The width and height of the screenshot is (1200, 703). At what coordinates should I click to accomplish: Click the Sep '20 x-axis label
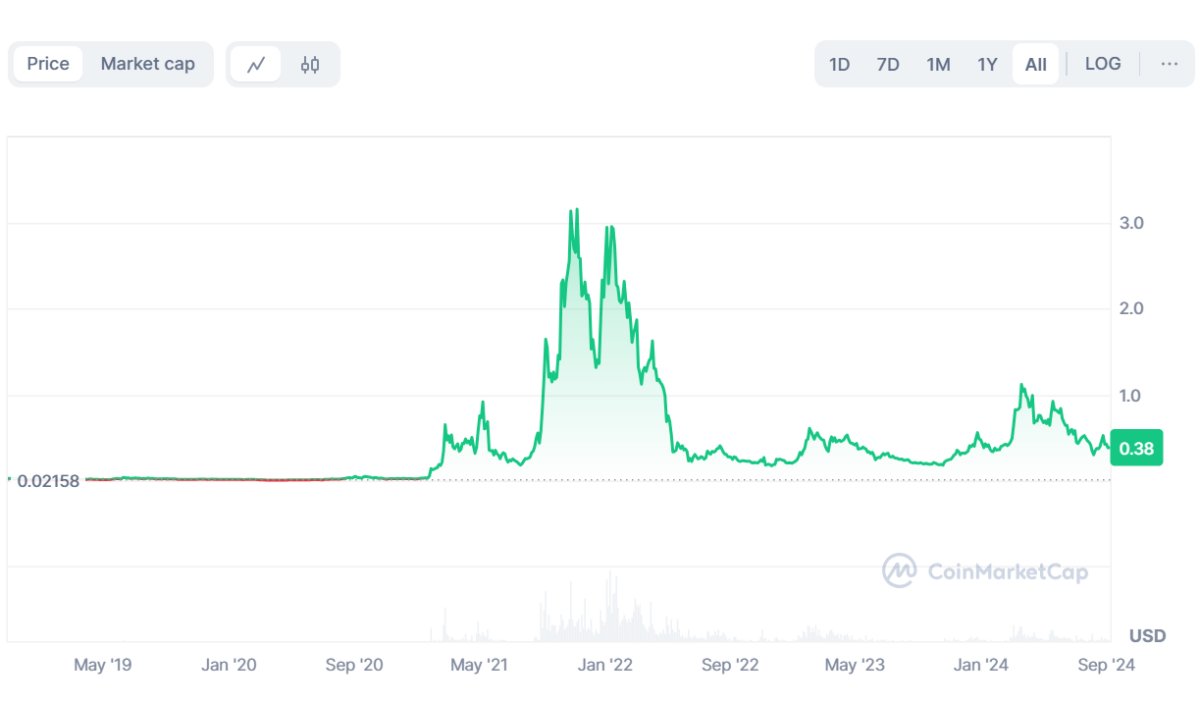click(x=354, y=665)
